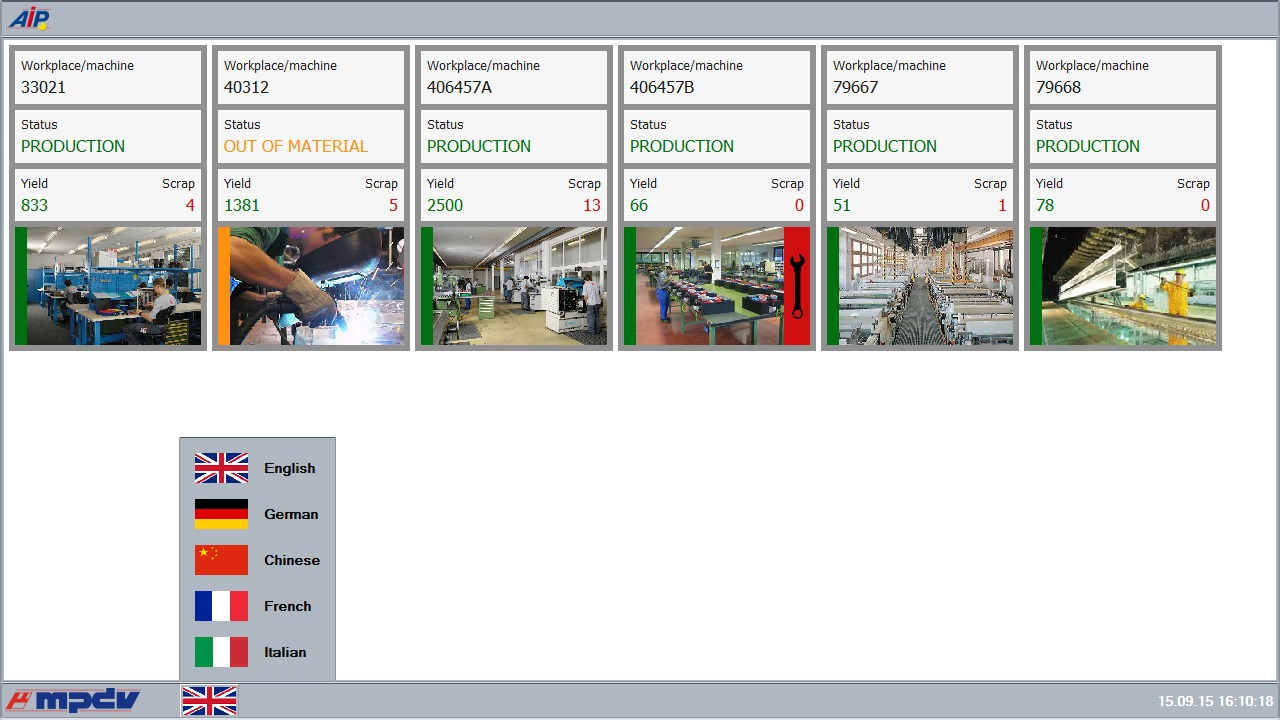Open the production line image for machine 79667
The width and height of the screenshot is (1280, 720).
pos(926,286)
